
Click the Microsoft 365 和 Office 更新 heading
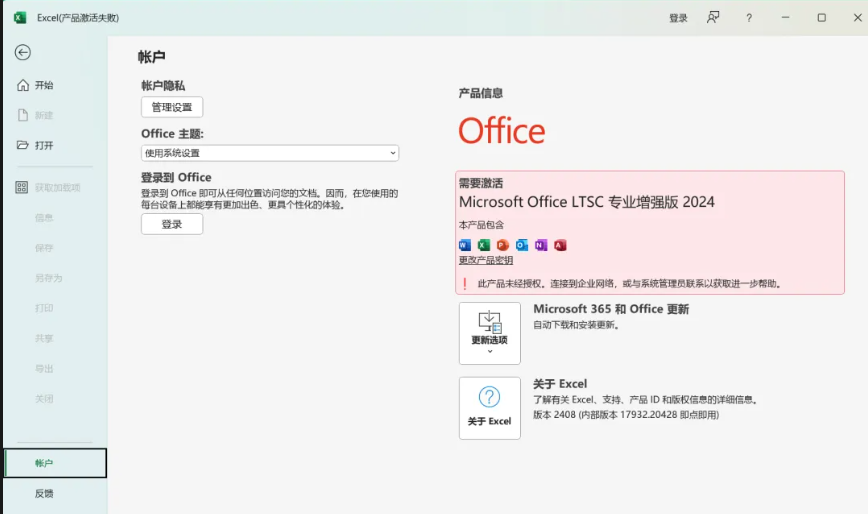click(611, 309)
